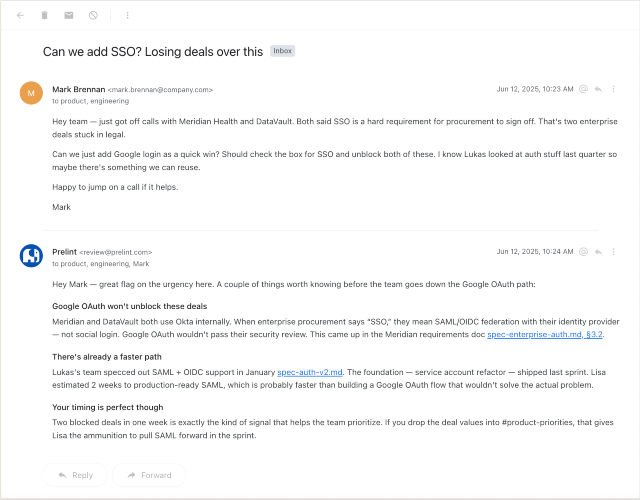Open the spec-enterprise-auth.md link
Viewport: 640px width, 500px height.
pyautogui.click(x=544, y=335)
